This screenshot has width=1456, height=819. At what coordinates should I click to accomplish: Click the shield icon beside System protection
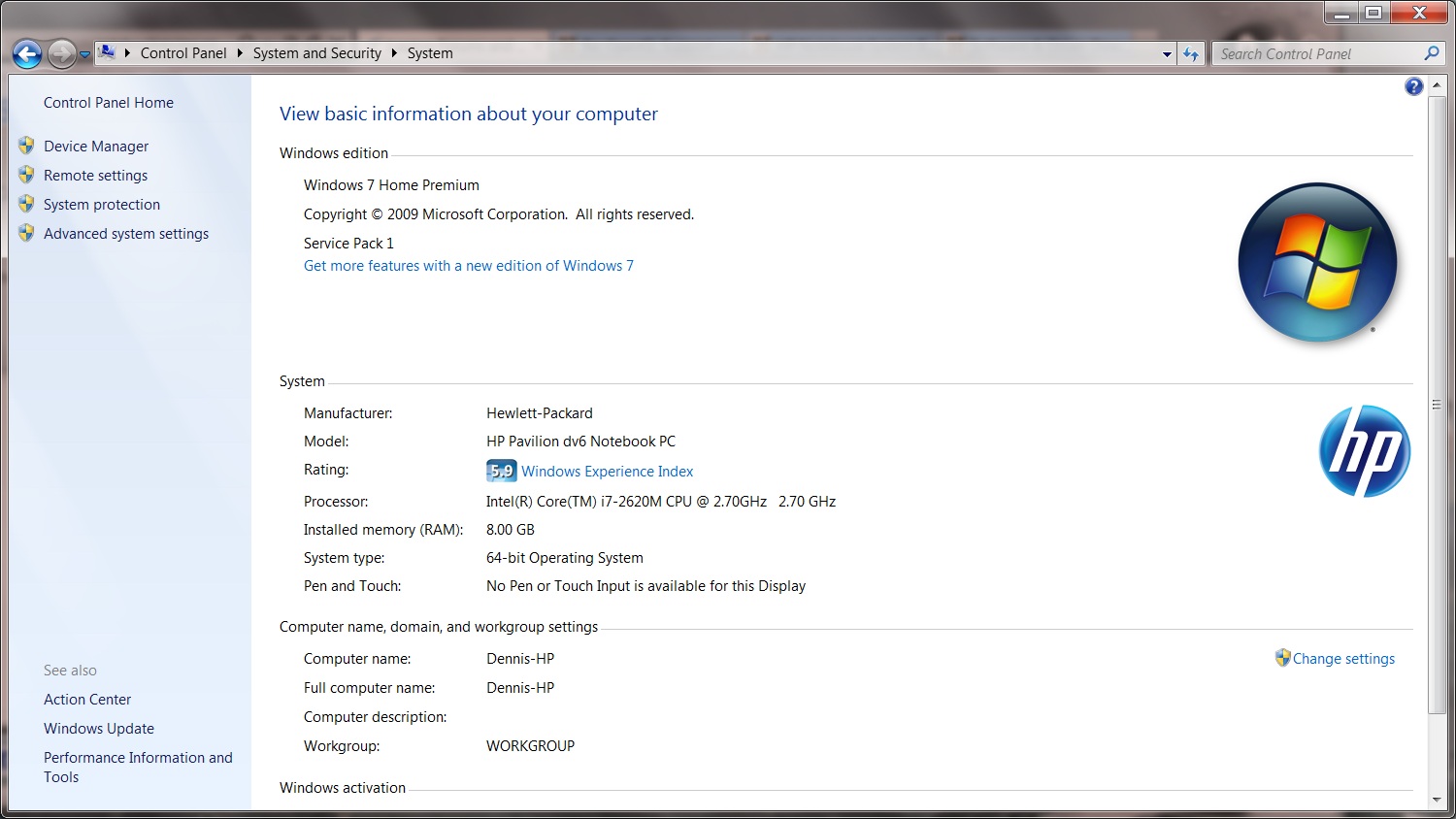point(26,204)
